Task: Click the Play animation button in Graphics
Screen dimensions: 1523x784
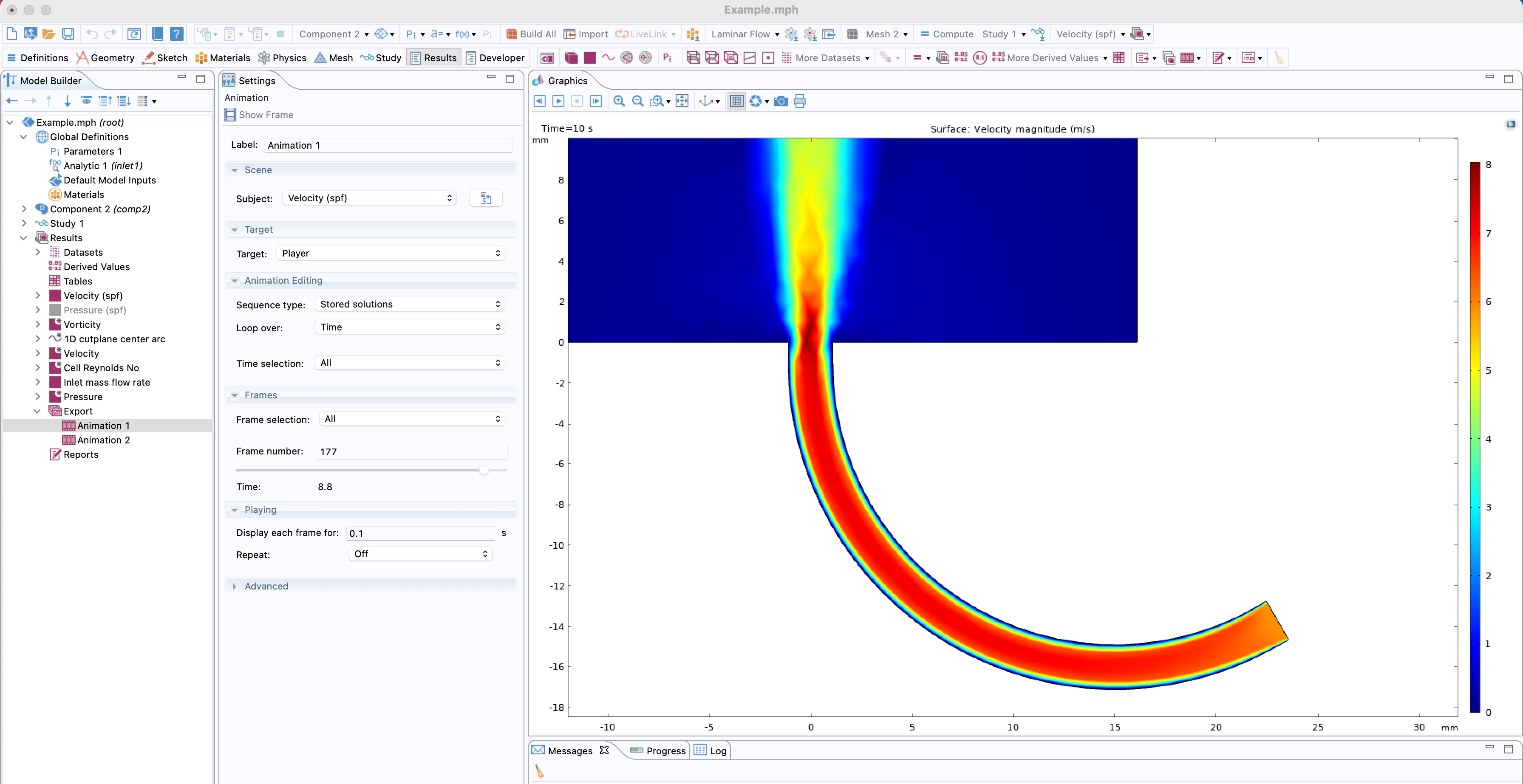Action: pyautogui.click(x=558, y=101)
